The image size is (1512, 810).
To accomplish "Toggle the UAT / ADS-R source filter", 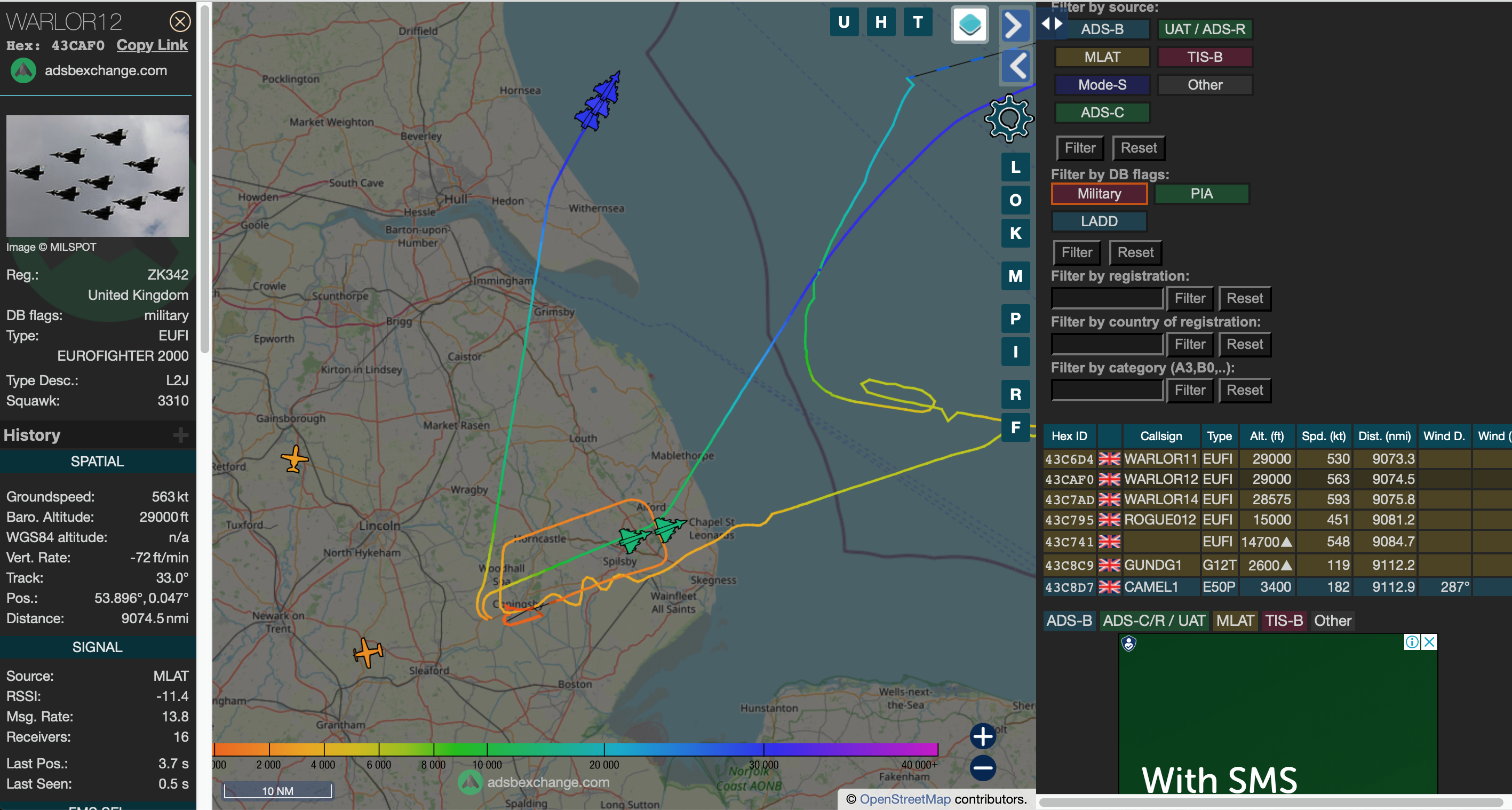I will click(x=1205, y=29).
